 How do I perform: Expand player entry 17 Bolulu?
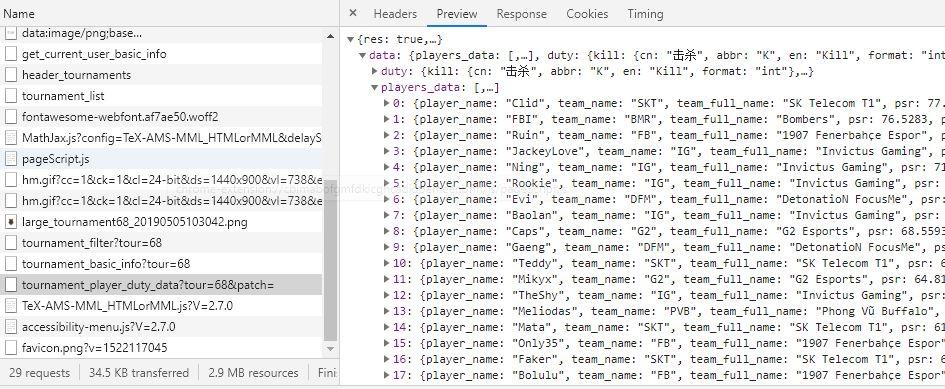click(x=386, y=375)
